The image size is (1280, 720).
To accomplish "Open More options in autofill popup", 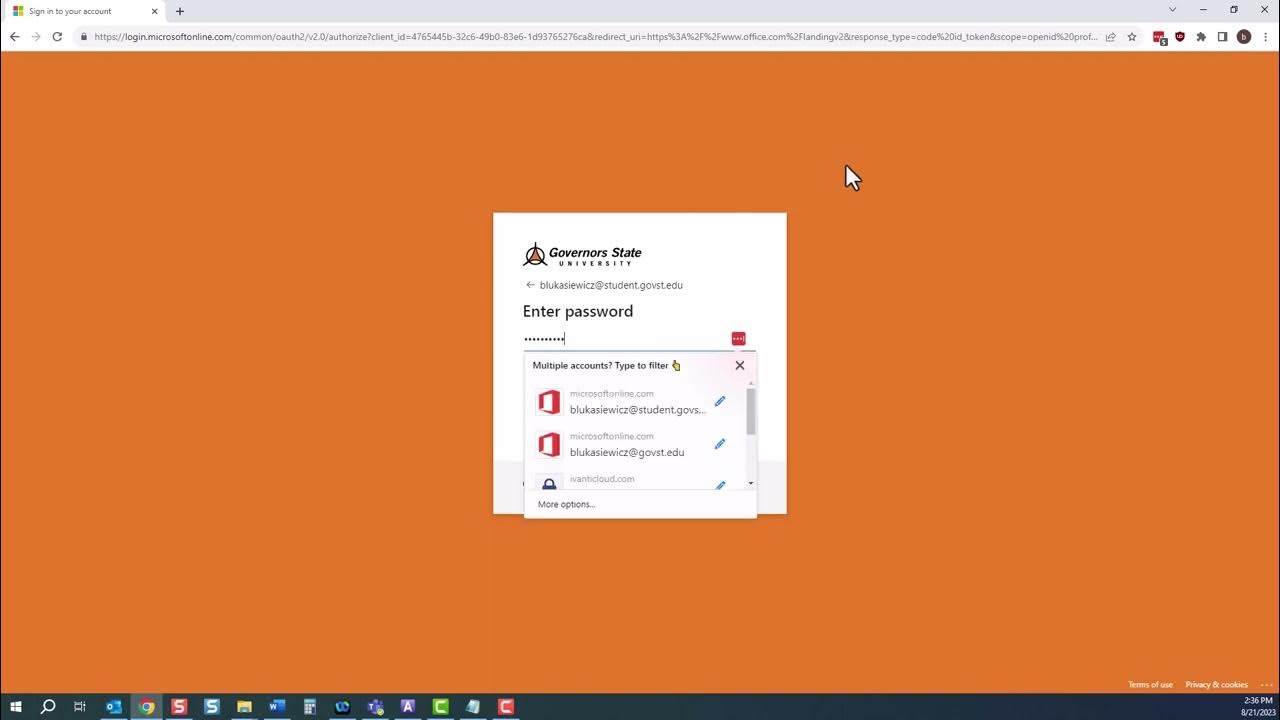I will click(x=566, y=504).
